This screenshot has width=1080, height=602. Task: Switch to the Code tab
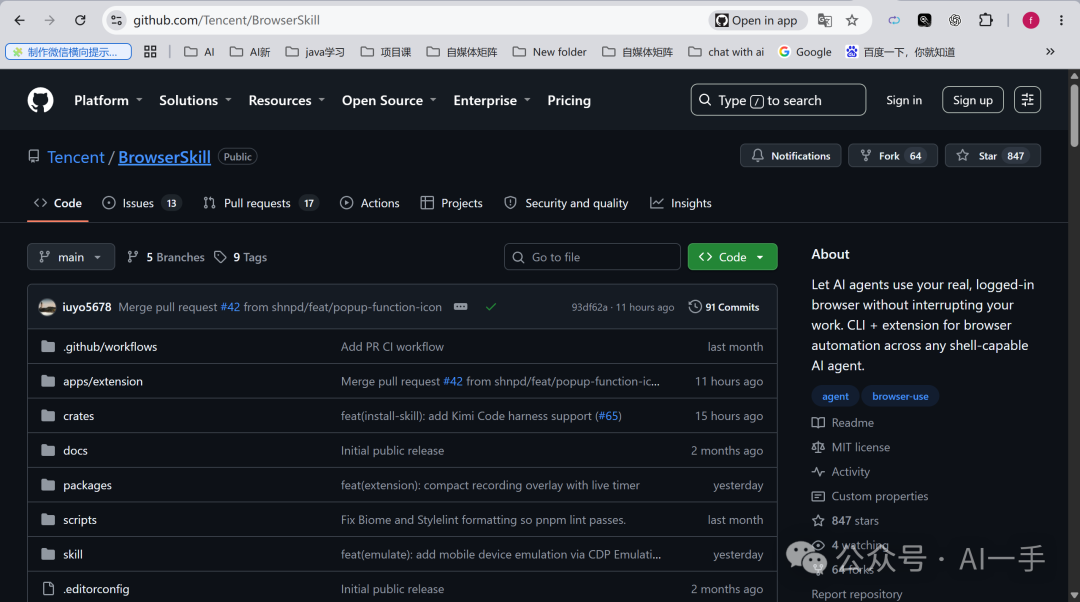tap(58, 203)
